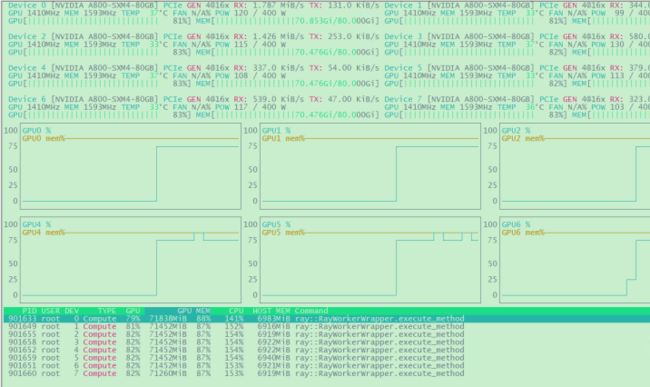
Task: Click the GPU2 mem% legend label
Action: tap(523, 138)
